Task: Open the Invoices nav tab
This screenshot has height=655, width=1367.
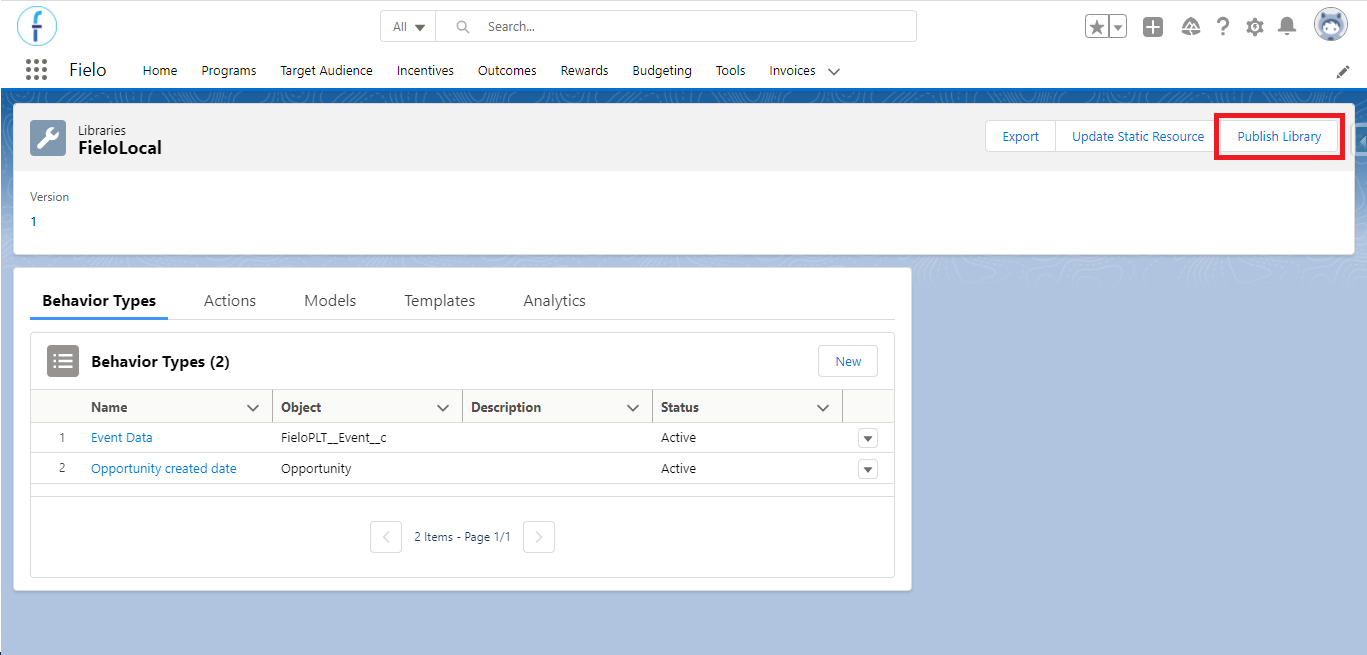Action: (792, 71)
